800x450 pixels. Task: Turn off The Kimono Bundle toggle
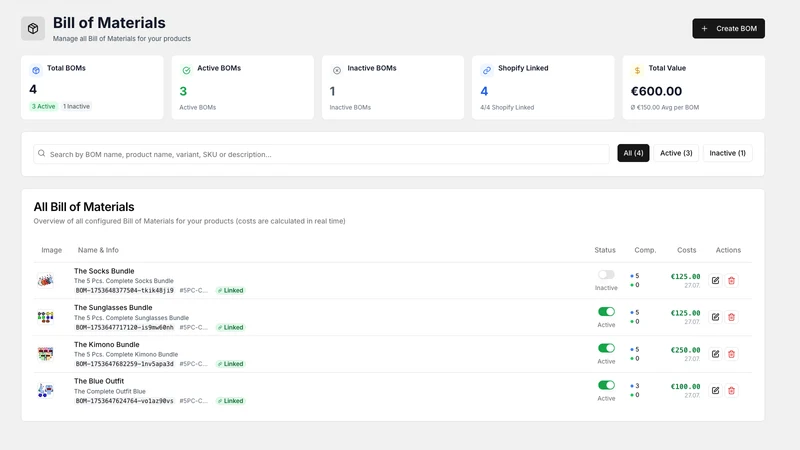pyautogui.click(x=606, y=348)
